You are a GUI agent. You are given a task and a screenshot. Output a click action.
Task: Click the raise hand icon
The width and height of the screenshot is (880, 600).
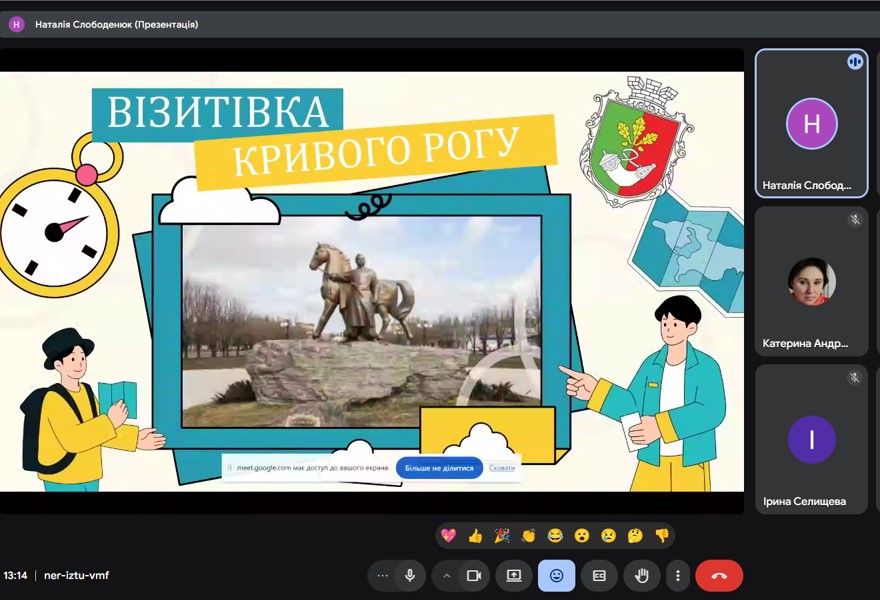(642, 576)
